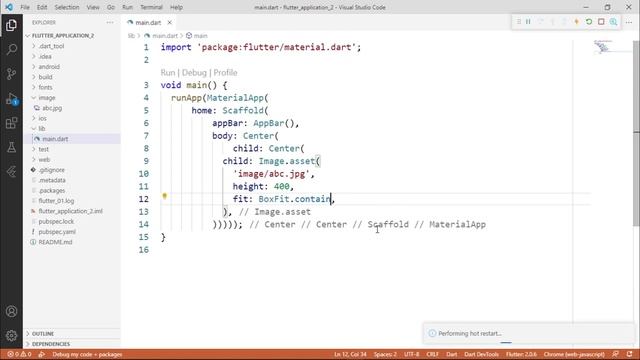Open the Source Control view
Screen dimensions: 640x360
(x=11, y=74)
